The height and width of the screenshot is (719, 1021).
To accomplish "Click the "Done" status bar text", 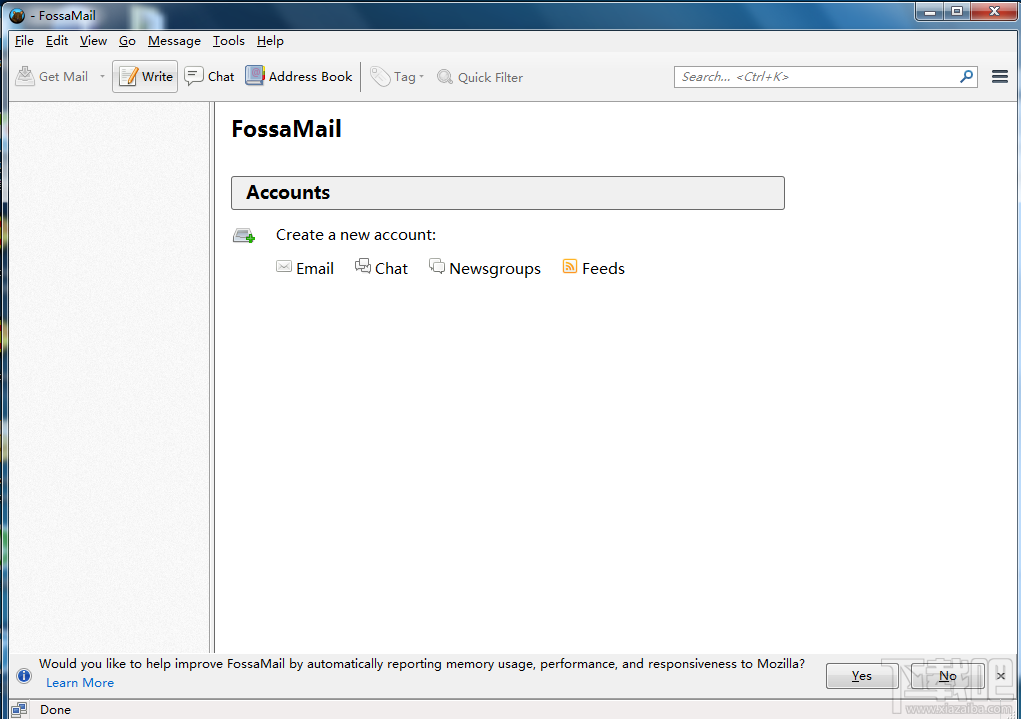I will 55,709.
